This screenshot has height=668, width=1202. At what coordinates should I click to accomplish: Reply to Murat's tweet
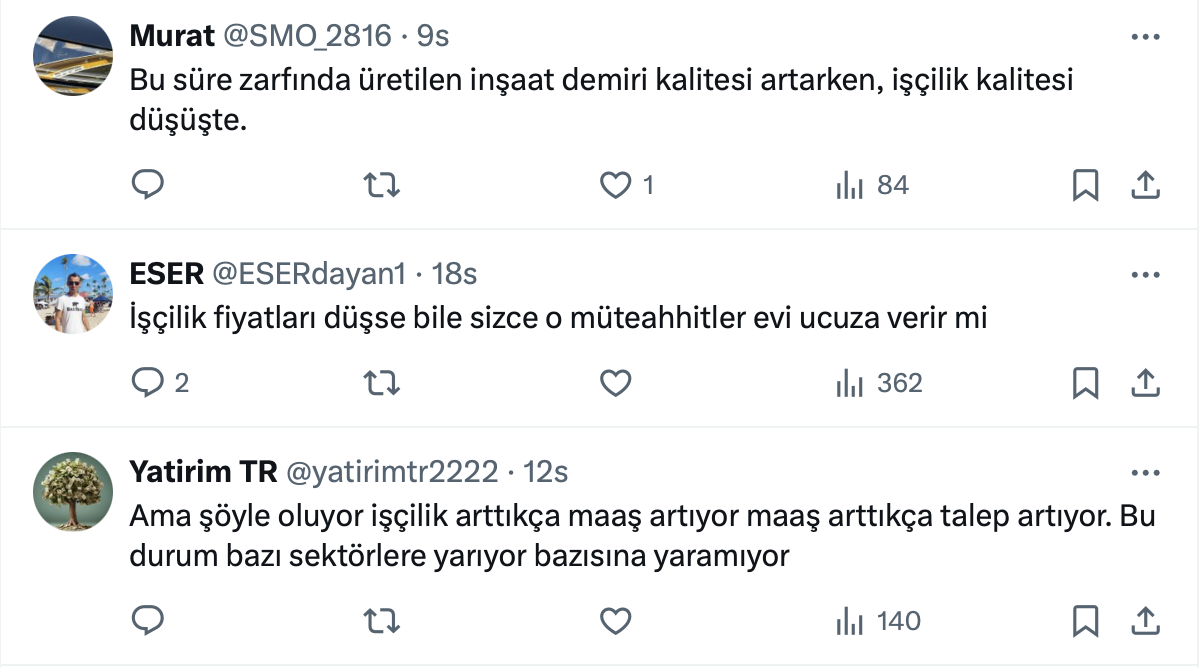148,185
